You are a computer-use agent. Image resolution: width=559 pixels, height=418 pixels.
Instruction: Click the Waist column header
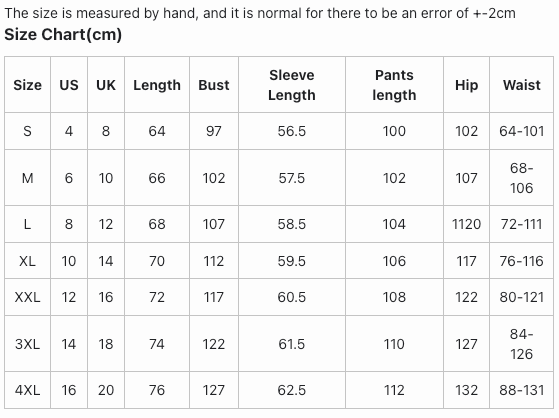point(522,85)
